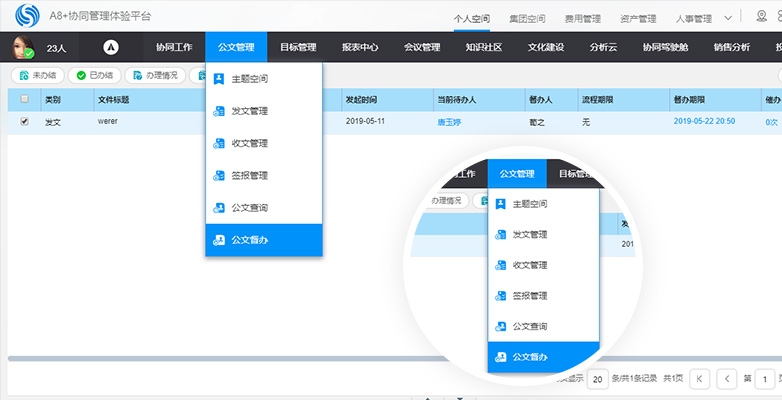
Task: Open the user avatar profile
Action: pos(21,46)
